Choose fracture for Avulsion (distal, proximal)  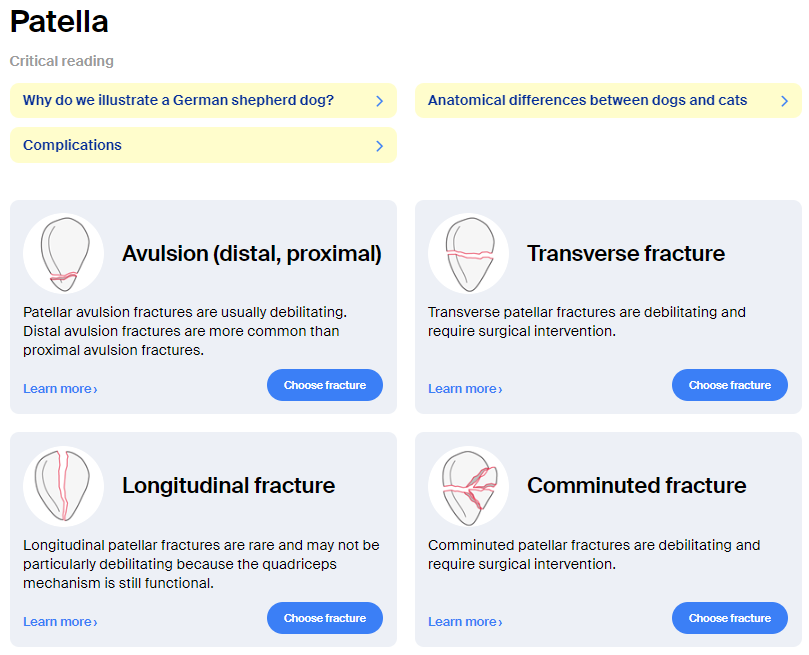(x=325, y=385)
